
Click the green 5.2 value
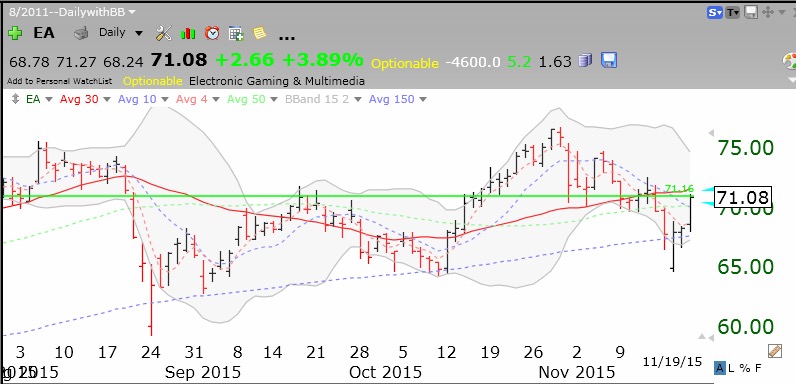(x=519, y=62)
